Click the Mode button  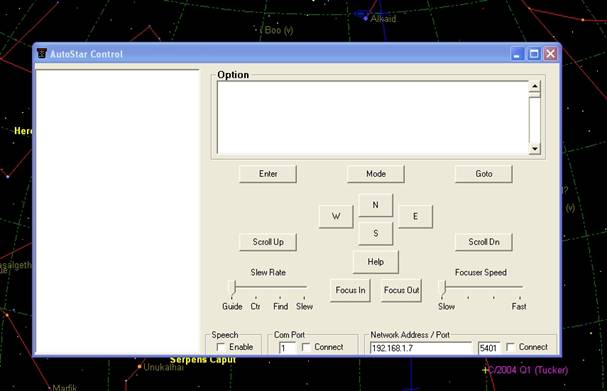[376, 174]
